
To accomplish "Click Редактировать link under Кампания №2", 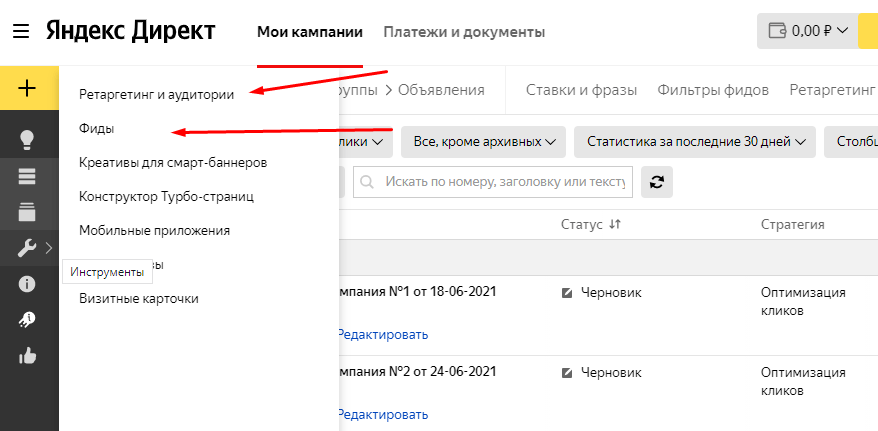I will pos(384,415).
